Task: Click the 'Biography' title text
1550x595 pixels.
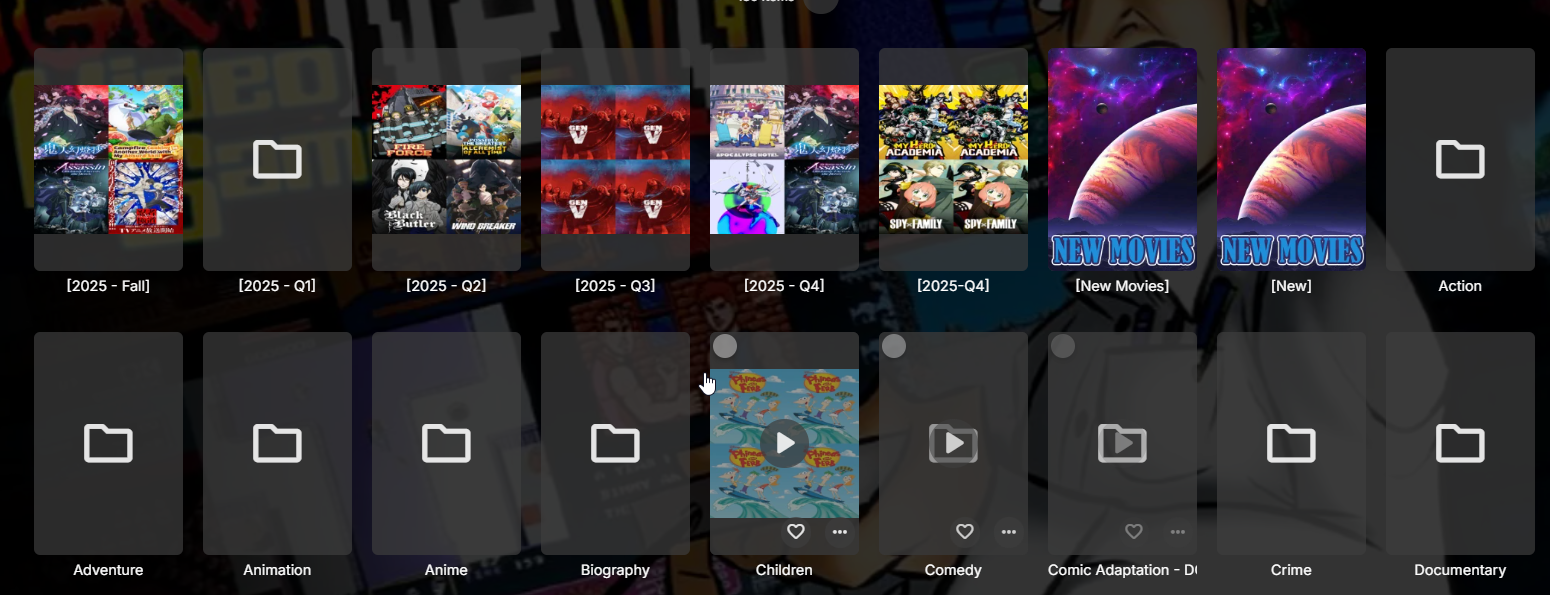Action: tap(615, 570)
